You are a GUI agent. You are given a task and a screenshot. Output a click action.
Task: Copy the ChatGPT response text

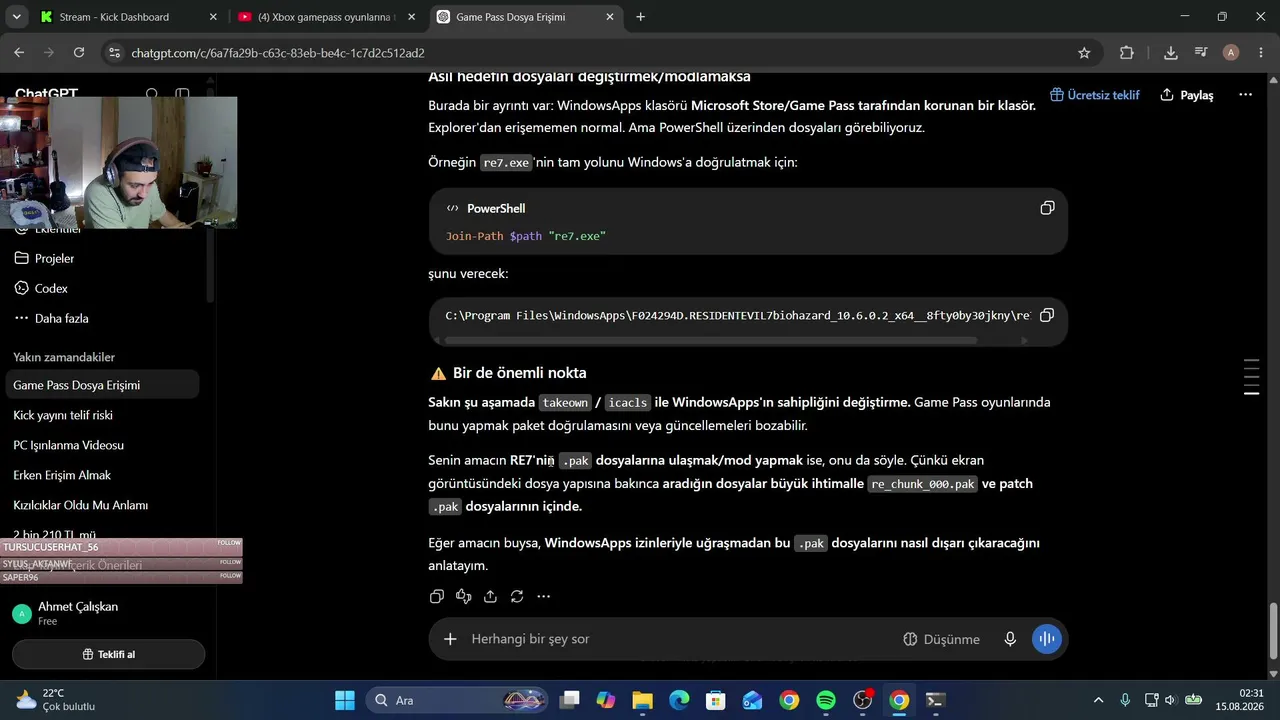point(437,596)
